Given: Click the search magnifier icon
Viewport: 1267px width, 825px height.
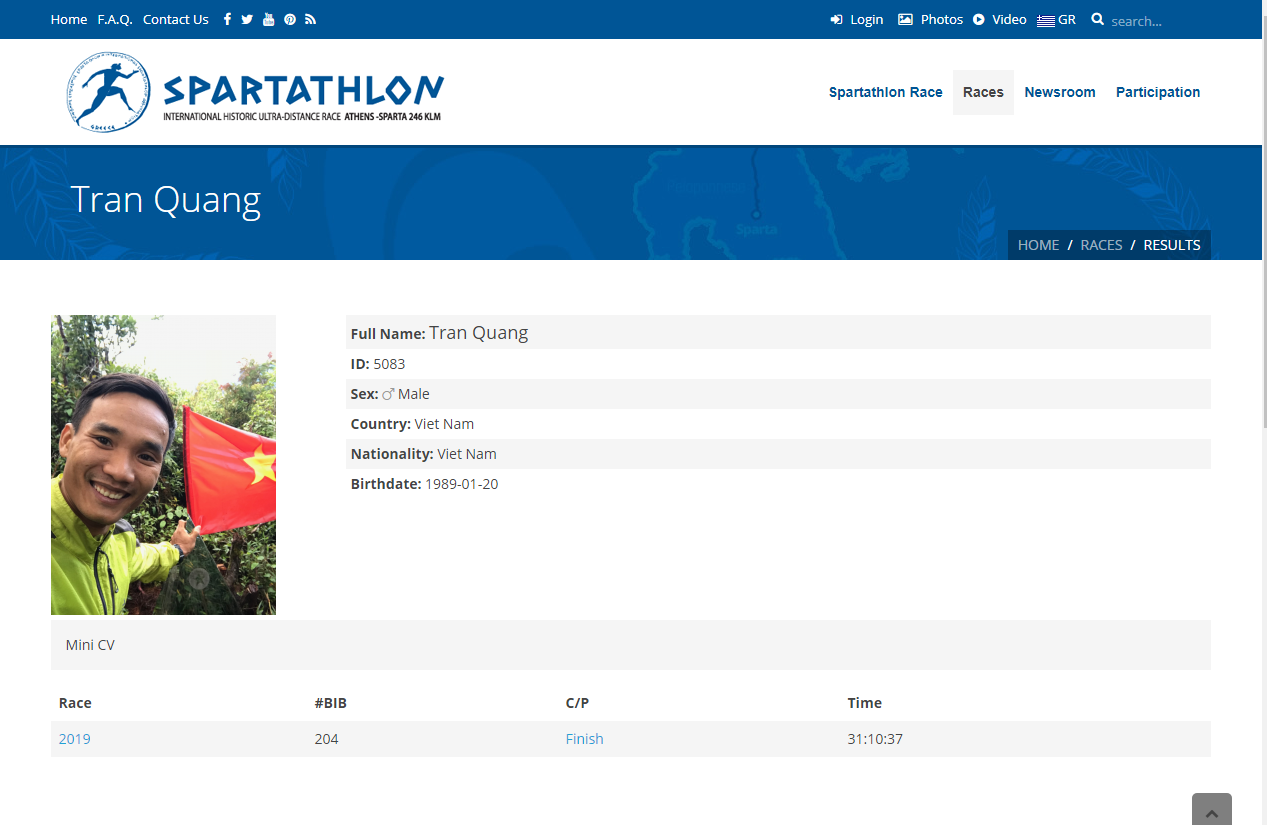Looking at the screenshot, I should point(1097,19).
